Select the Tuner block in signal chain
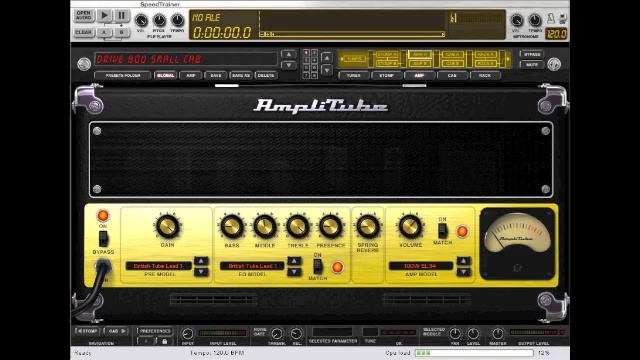 coord(354,59)
